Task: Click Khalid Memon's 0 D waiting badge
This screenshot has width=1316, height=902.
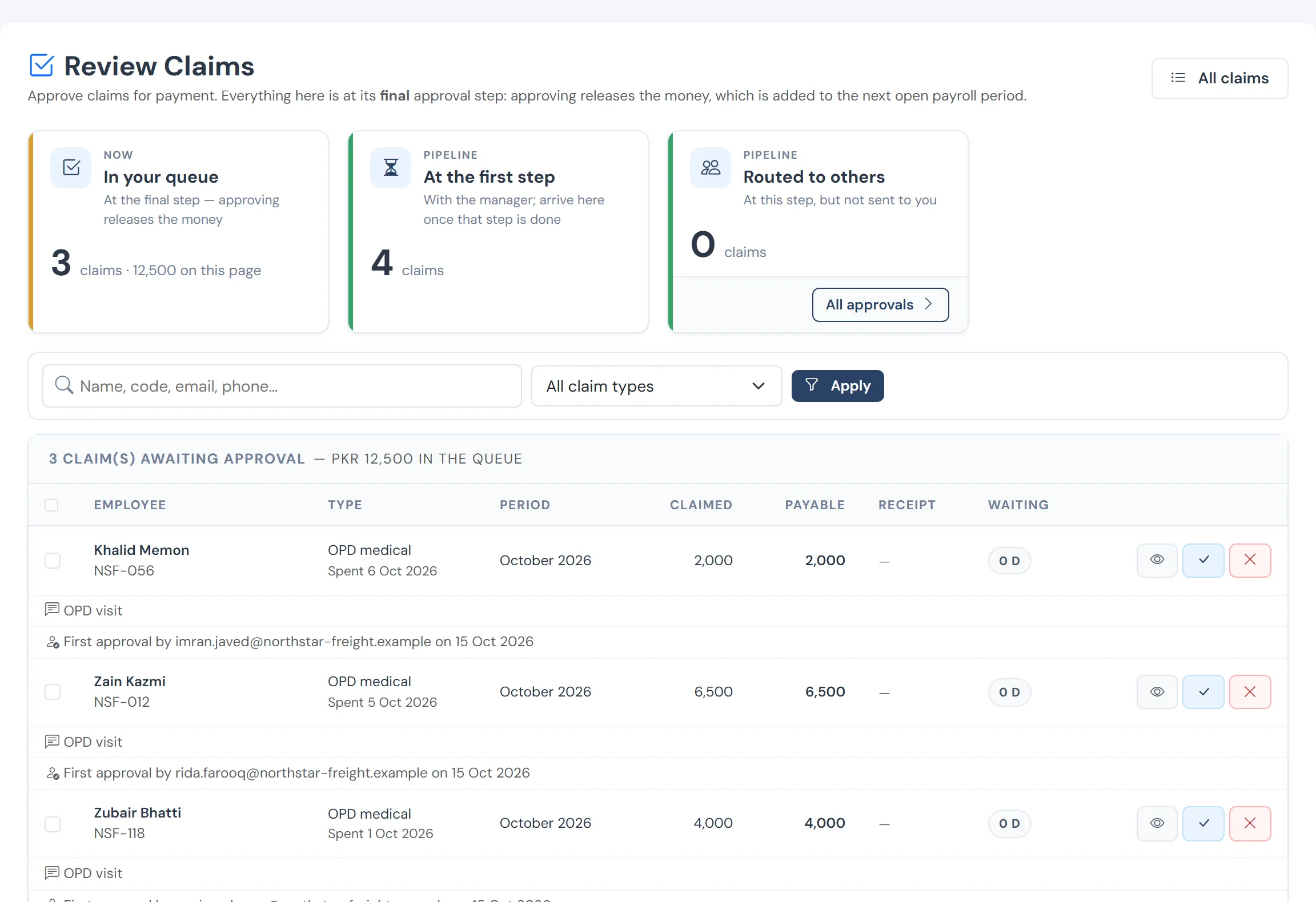Action: click(1009, 561)
